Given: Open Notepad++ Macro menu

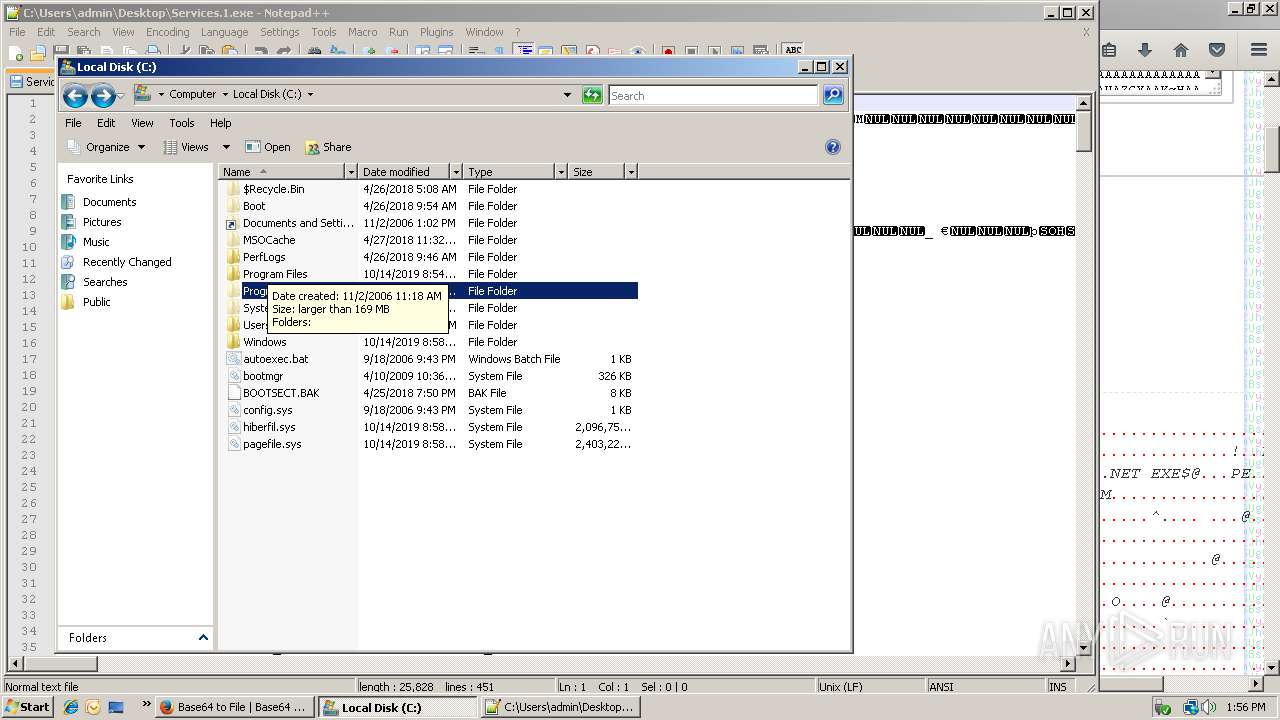Looking at the screenshot, I should (362, 32).
